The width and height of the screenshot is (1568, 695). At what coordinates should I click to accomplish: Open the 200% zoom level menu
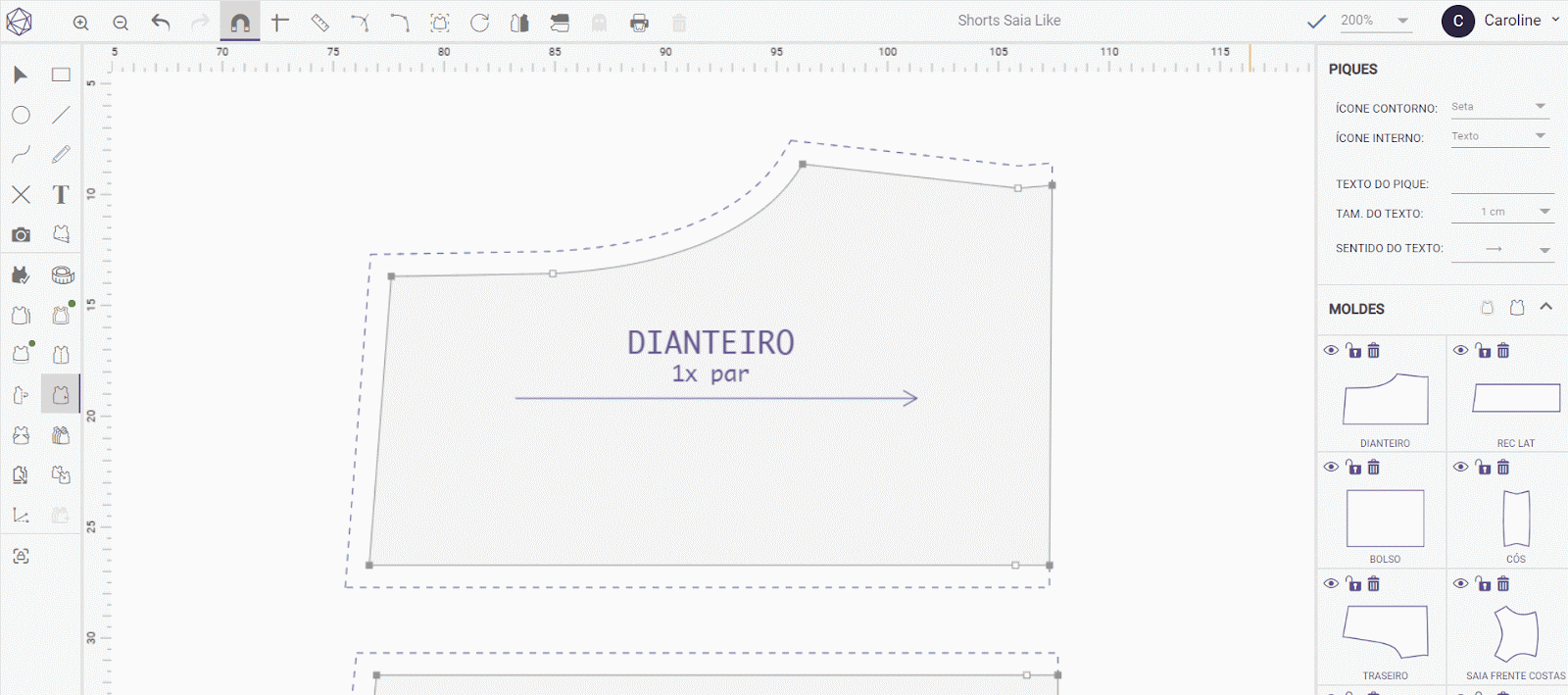tap(1375, 21)
